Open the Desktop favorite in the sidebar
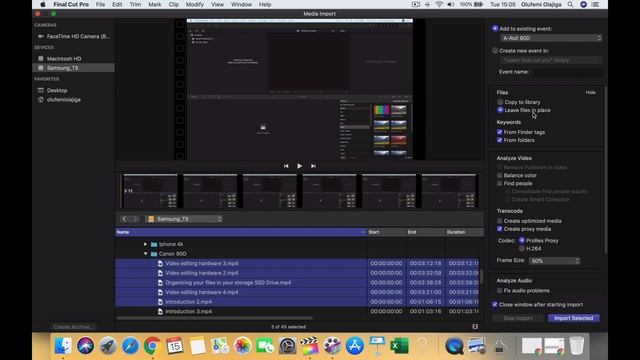 click(x=57, y=90)
